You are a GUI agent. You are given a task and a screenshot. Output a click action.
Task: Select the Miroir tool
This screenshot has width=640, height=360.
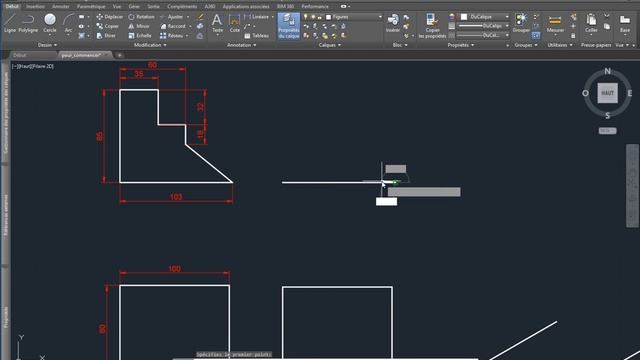(139, 26)
